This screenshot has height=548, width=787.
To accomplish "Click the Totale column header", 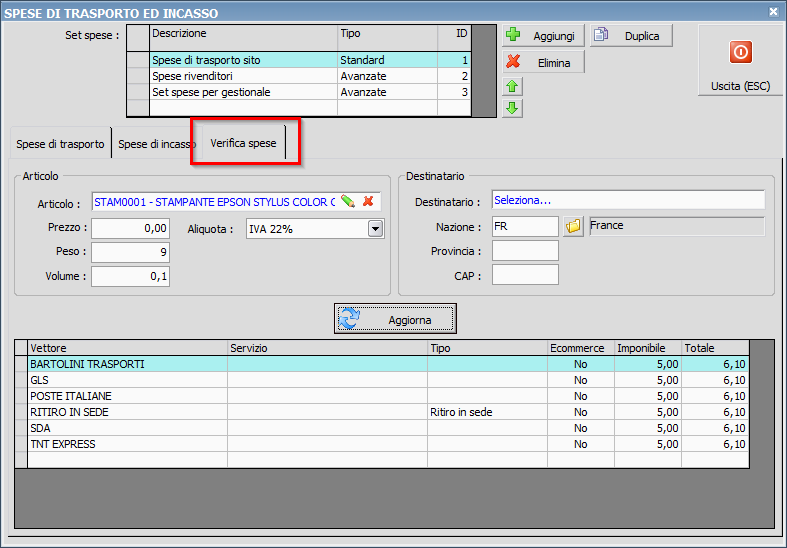I will pos(715,348).
